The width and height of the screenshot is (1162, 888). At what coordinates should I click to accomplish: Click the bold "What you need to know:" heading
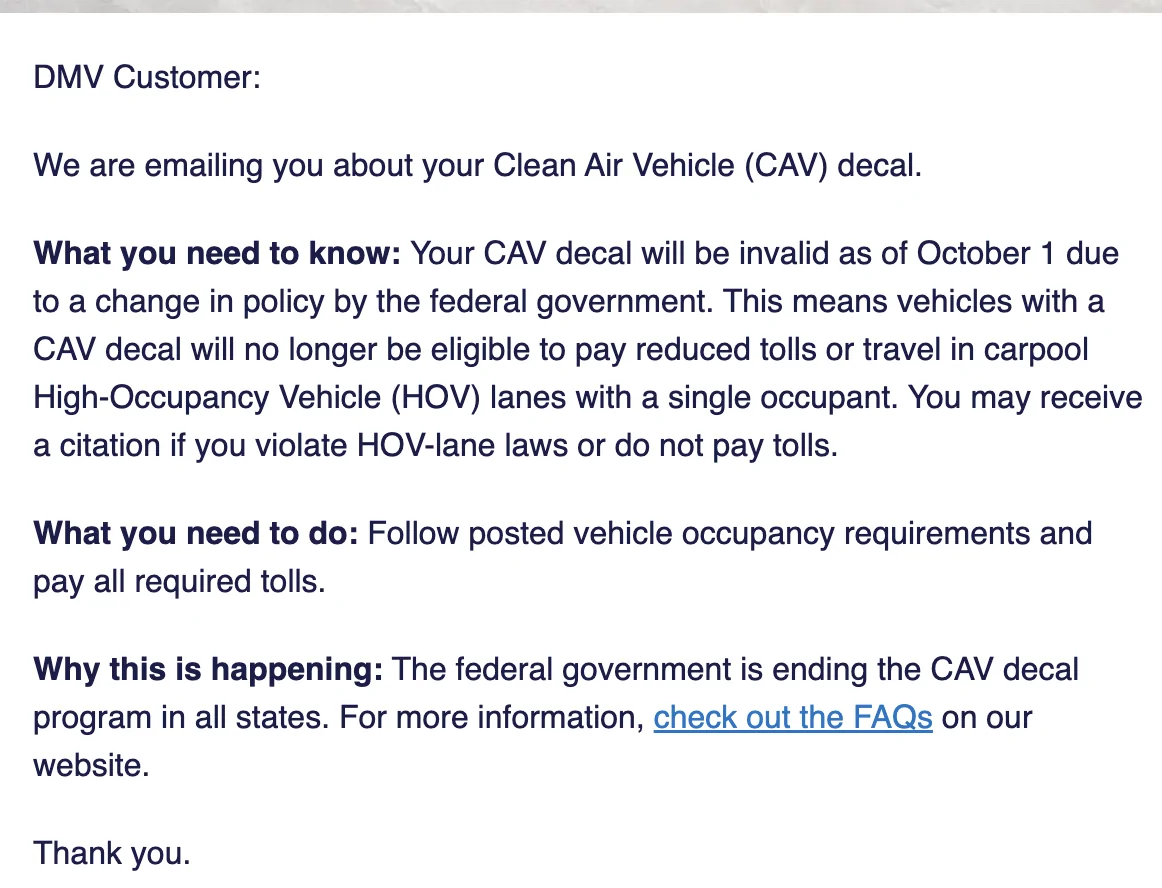(216, 254)
